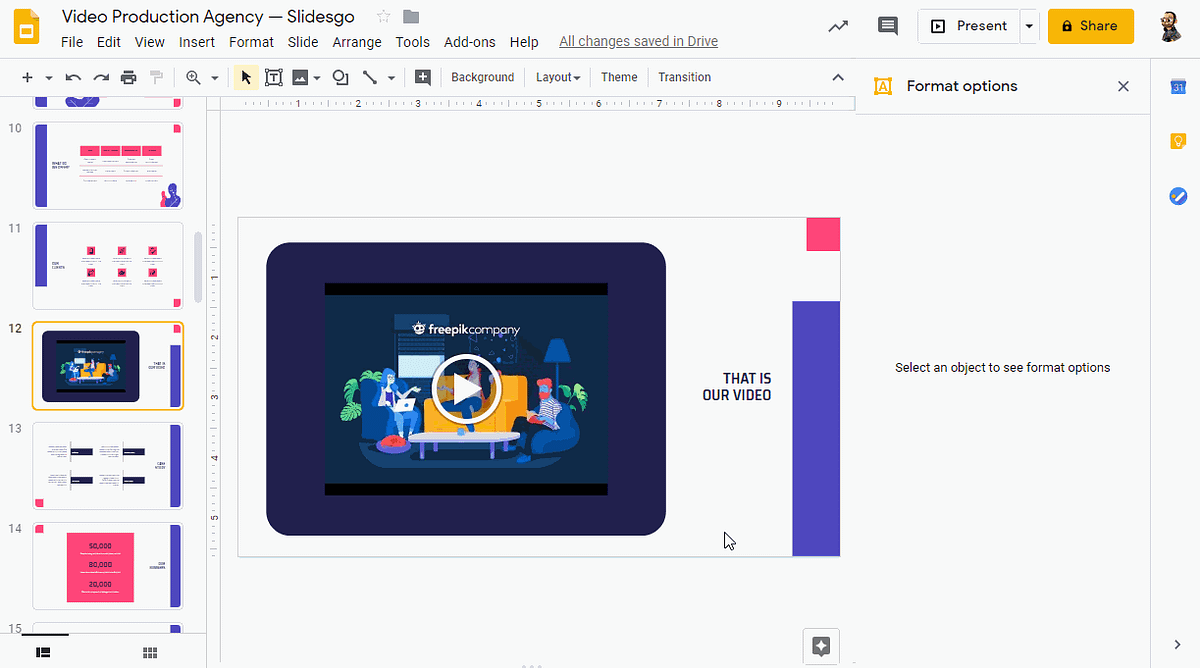Switch slides to grid view
The height and width of the screenshot is (668, 1200).
149,651
